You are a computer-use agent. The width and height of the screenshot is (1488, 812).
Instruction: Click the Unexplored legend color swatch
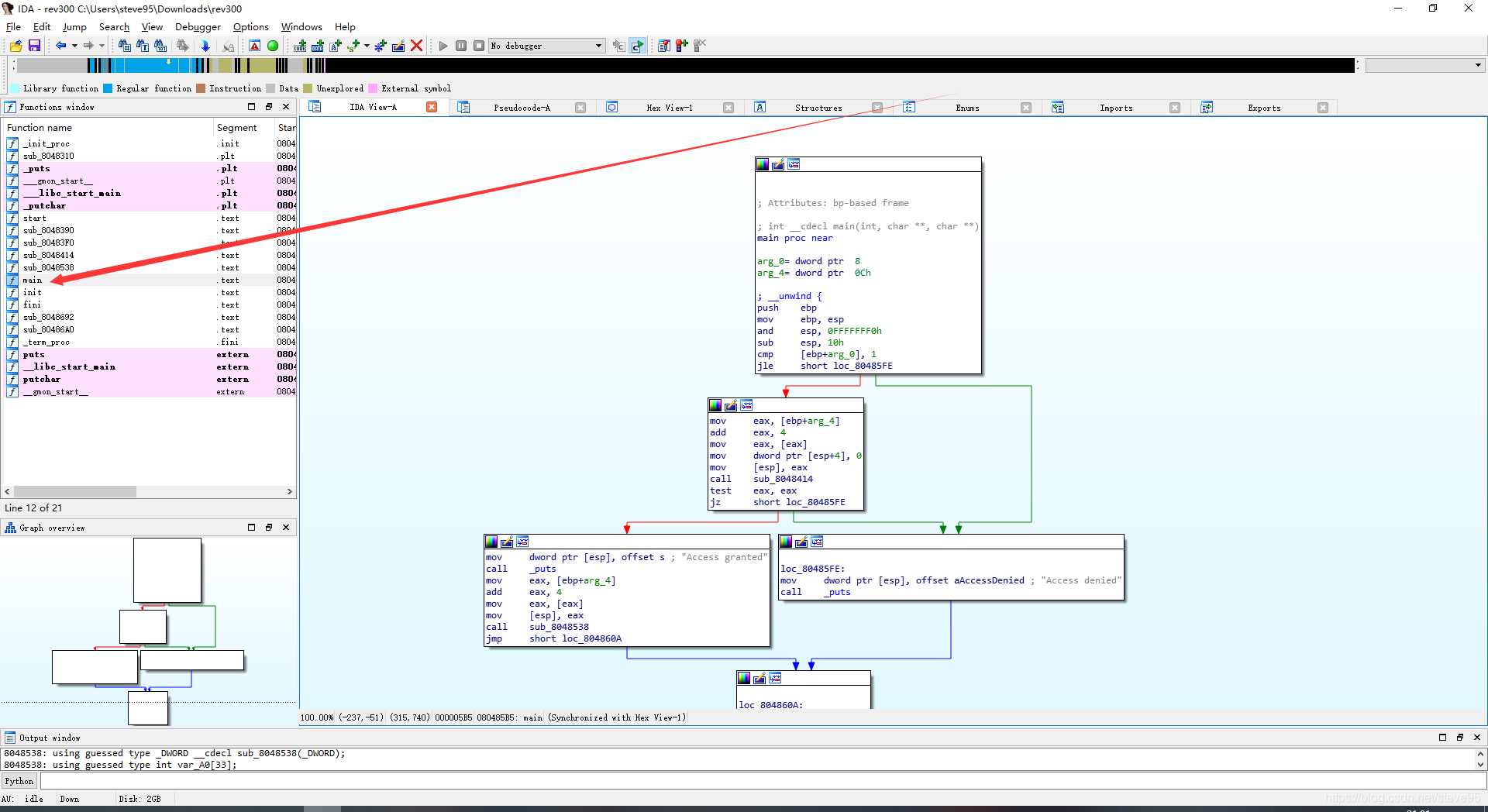(308, 88)
